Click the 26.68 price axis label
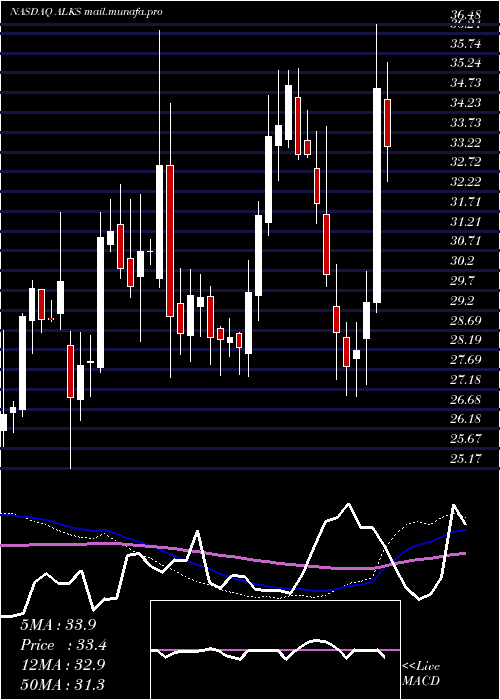The height and width of the screenshot is (700, 500). click(x=466, y=400)
